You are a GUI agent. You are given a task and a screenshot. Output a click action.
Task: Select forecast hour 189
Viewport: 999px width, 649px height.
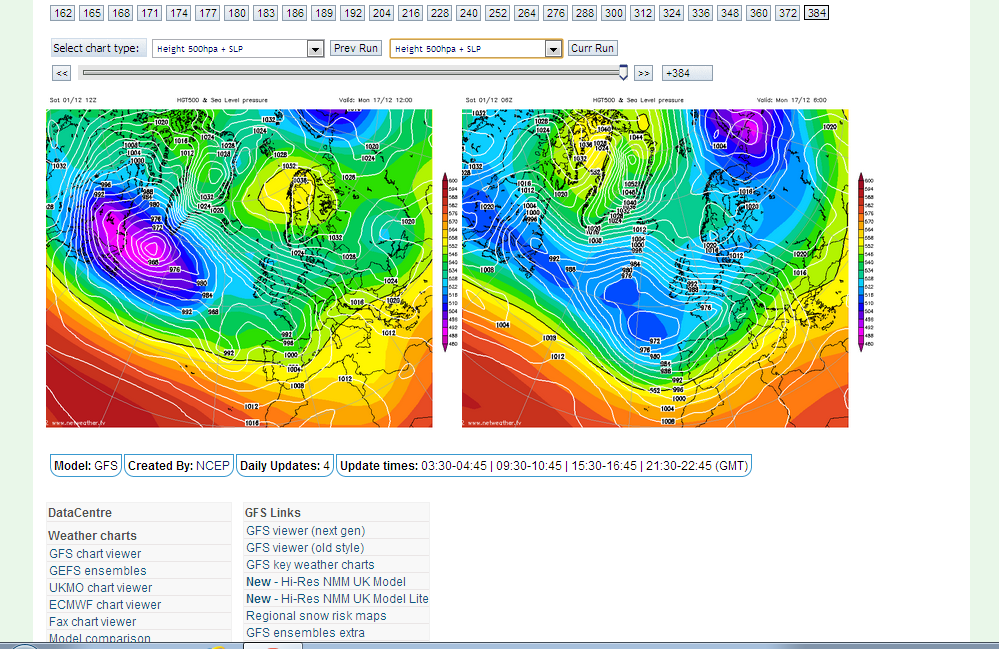point(324,13)
